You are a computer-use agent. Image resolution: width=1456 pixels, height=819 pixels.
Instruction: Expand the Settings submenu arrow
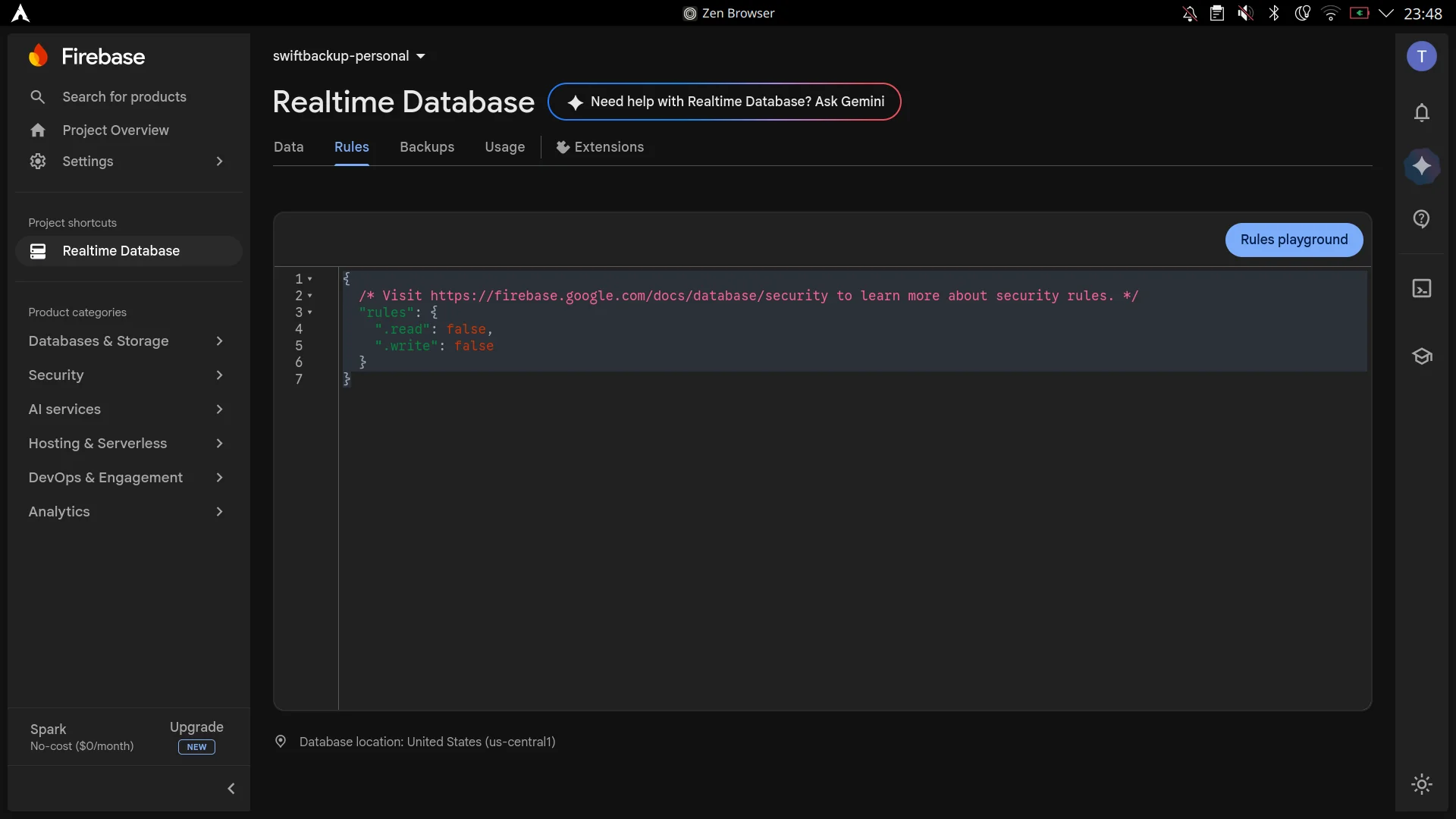(x=219, y=162)
